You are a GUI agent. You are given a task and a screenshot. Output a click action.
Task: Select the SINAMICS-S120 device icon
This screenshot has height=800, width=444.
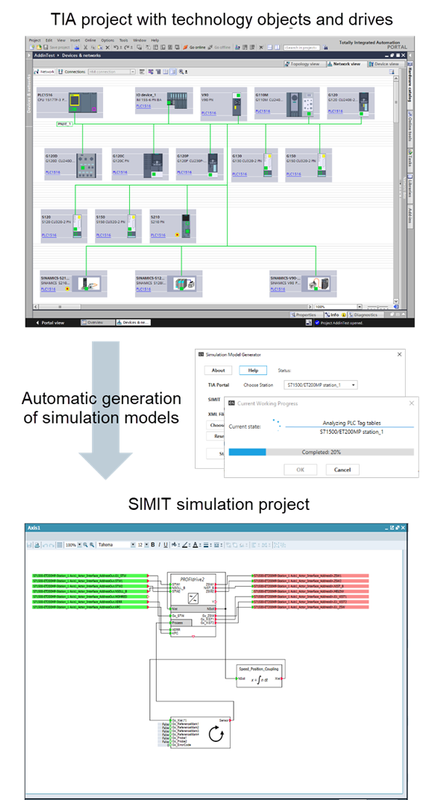(184, 284)
